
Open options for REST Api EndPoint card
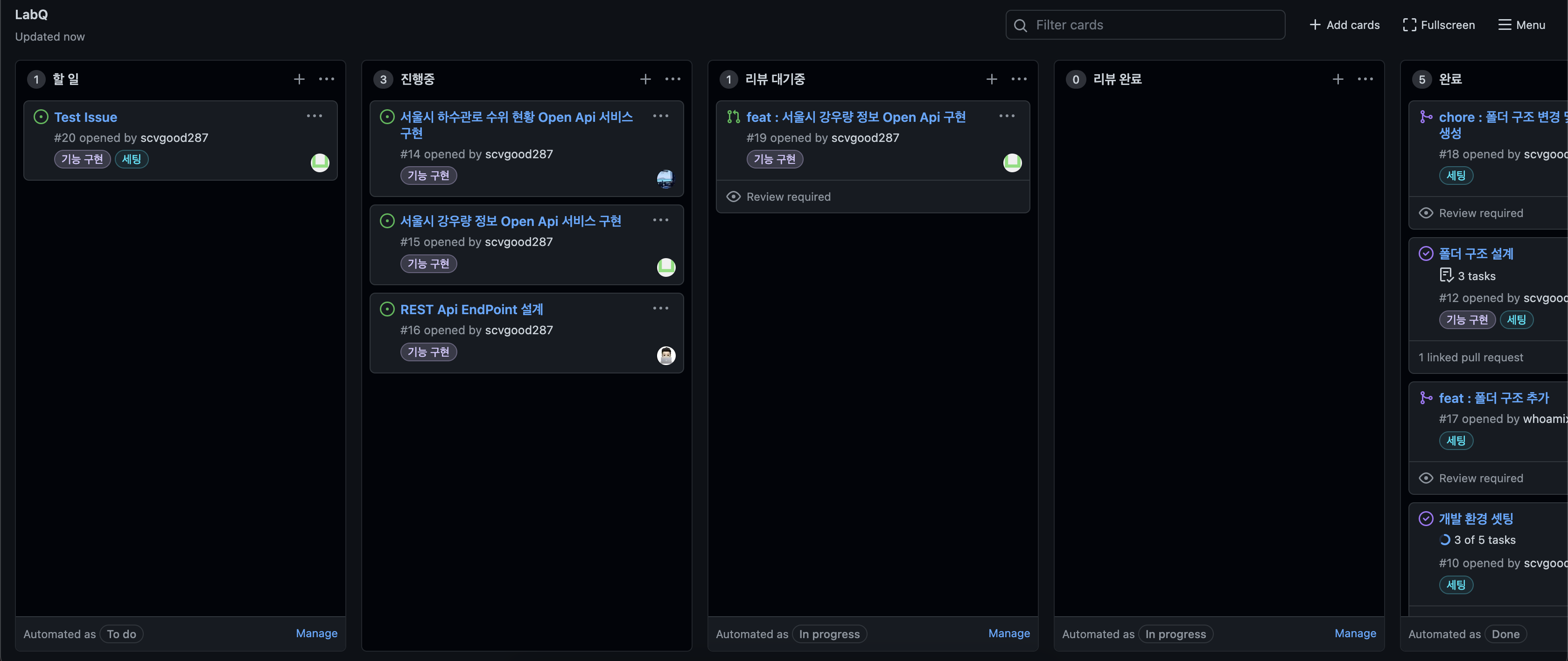[660, 309]
